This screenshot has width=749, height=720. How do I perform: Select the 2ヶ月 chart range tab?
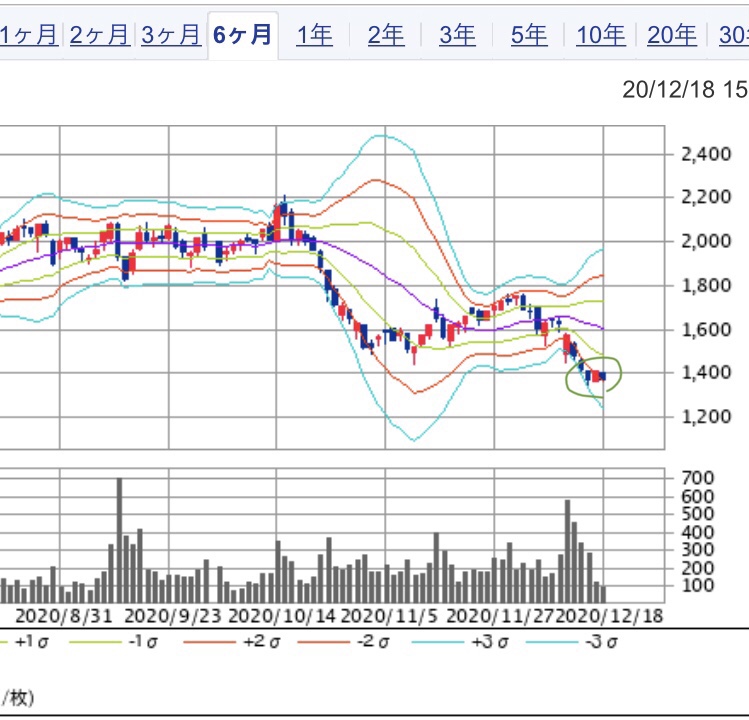(x=100, y=35)
